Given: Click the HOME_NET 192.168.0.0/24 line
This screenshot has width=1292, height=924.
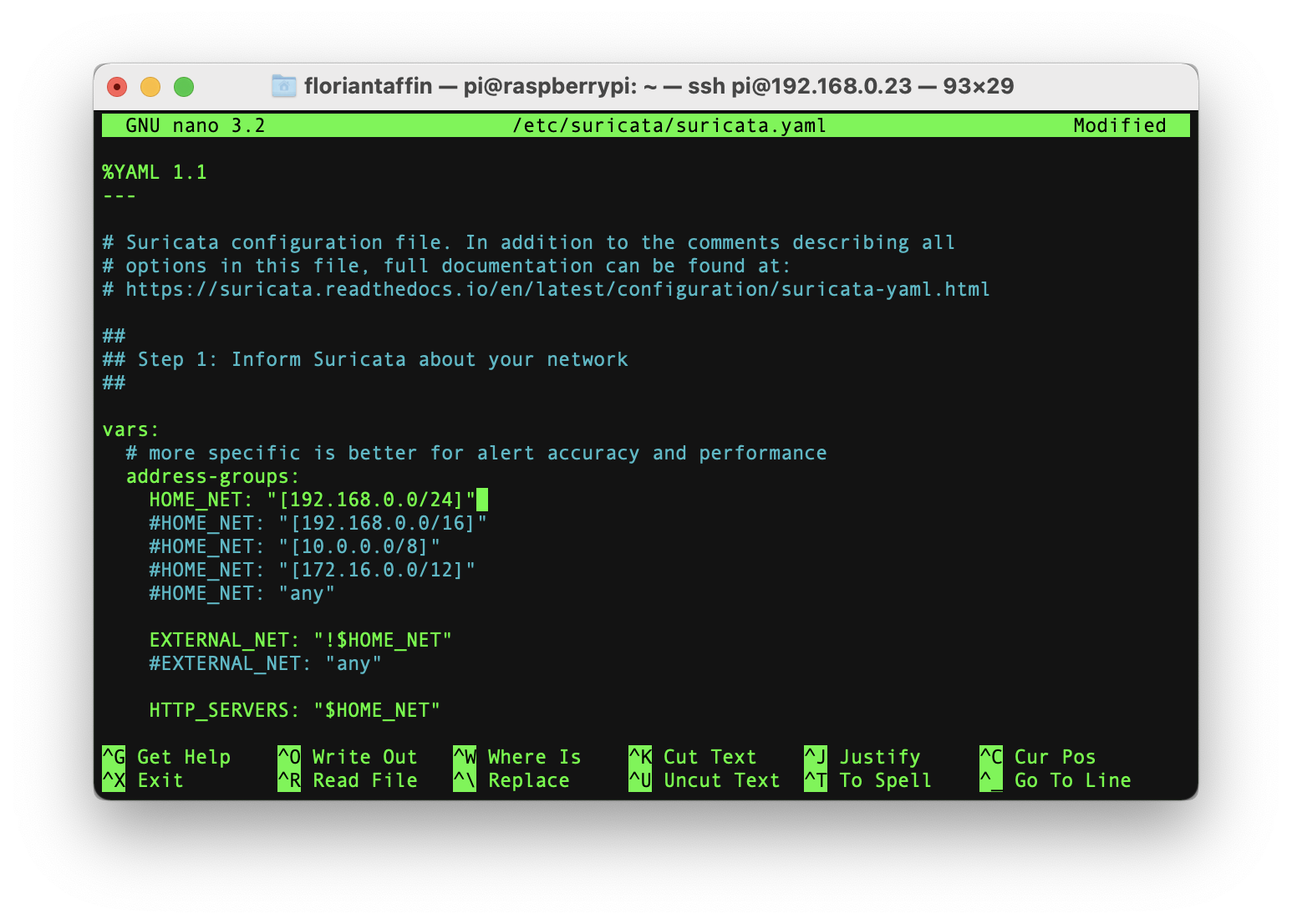Looking at the screenshot, I should pos(313,500).
